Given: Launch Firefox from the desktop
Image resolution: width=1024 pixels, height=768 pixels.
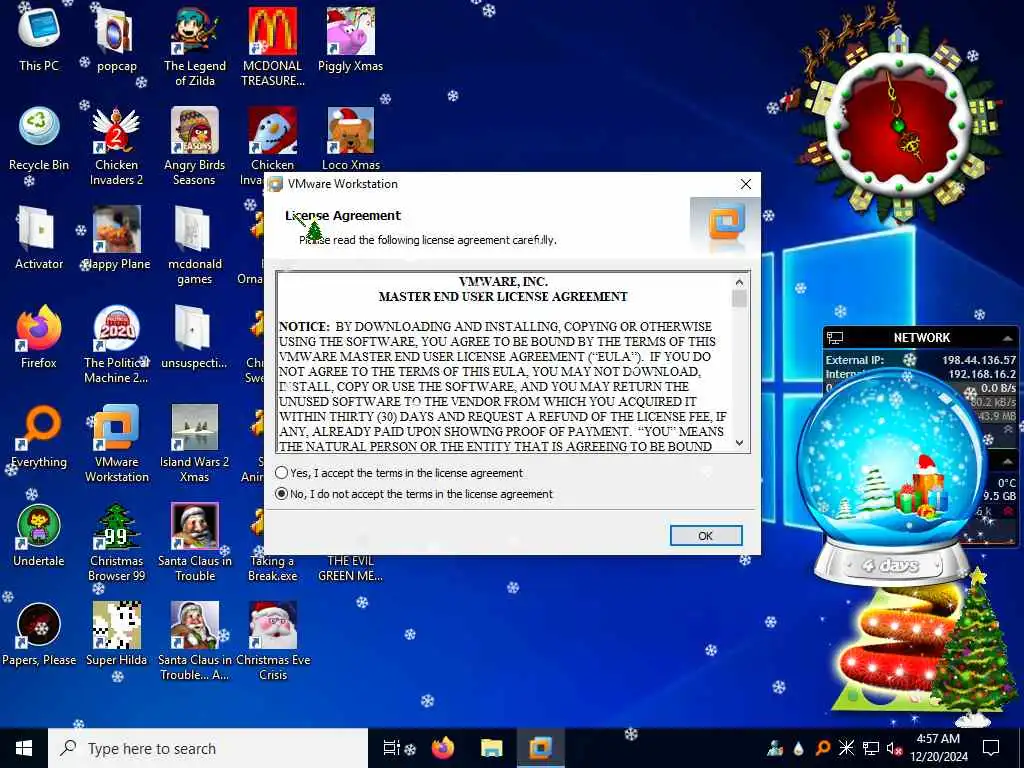Looking at the screenshot, I should (x=39, y=337).
